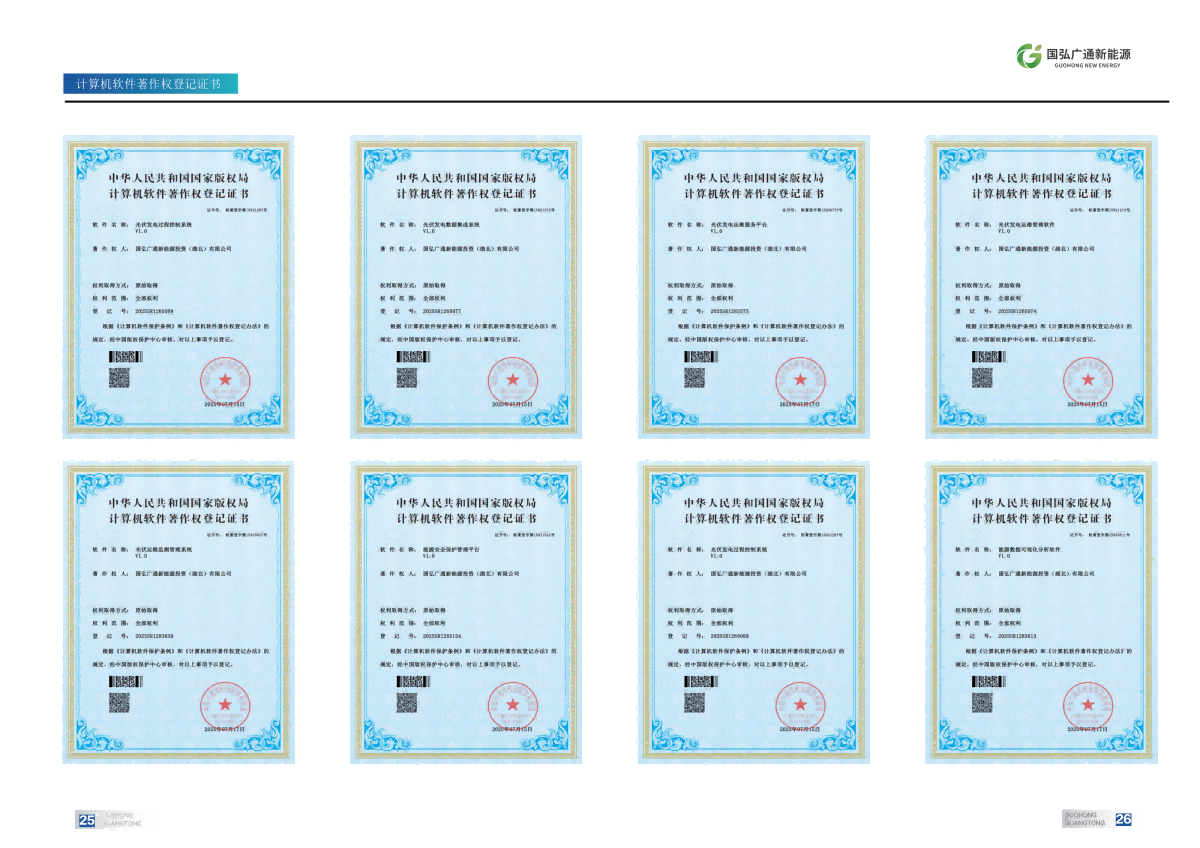The image size is (1200, 848).
Task: Click red seal on 光伏发电数据集成系统 certificate
Action: click(x=512, y=382)
